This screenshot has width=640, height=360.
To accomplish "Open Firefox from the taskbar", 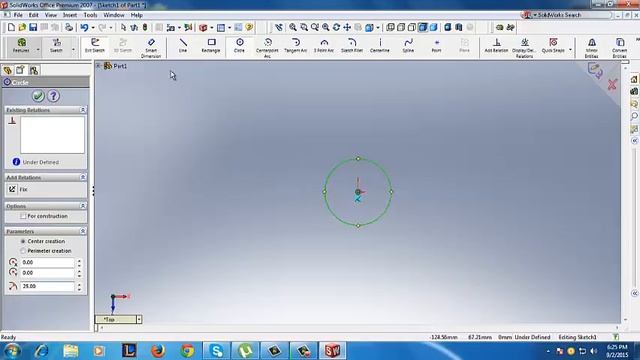I will [x=158, y=351].
